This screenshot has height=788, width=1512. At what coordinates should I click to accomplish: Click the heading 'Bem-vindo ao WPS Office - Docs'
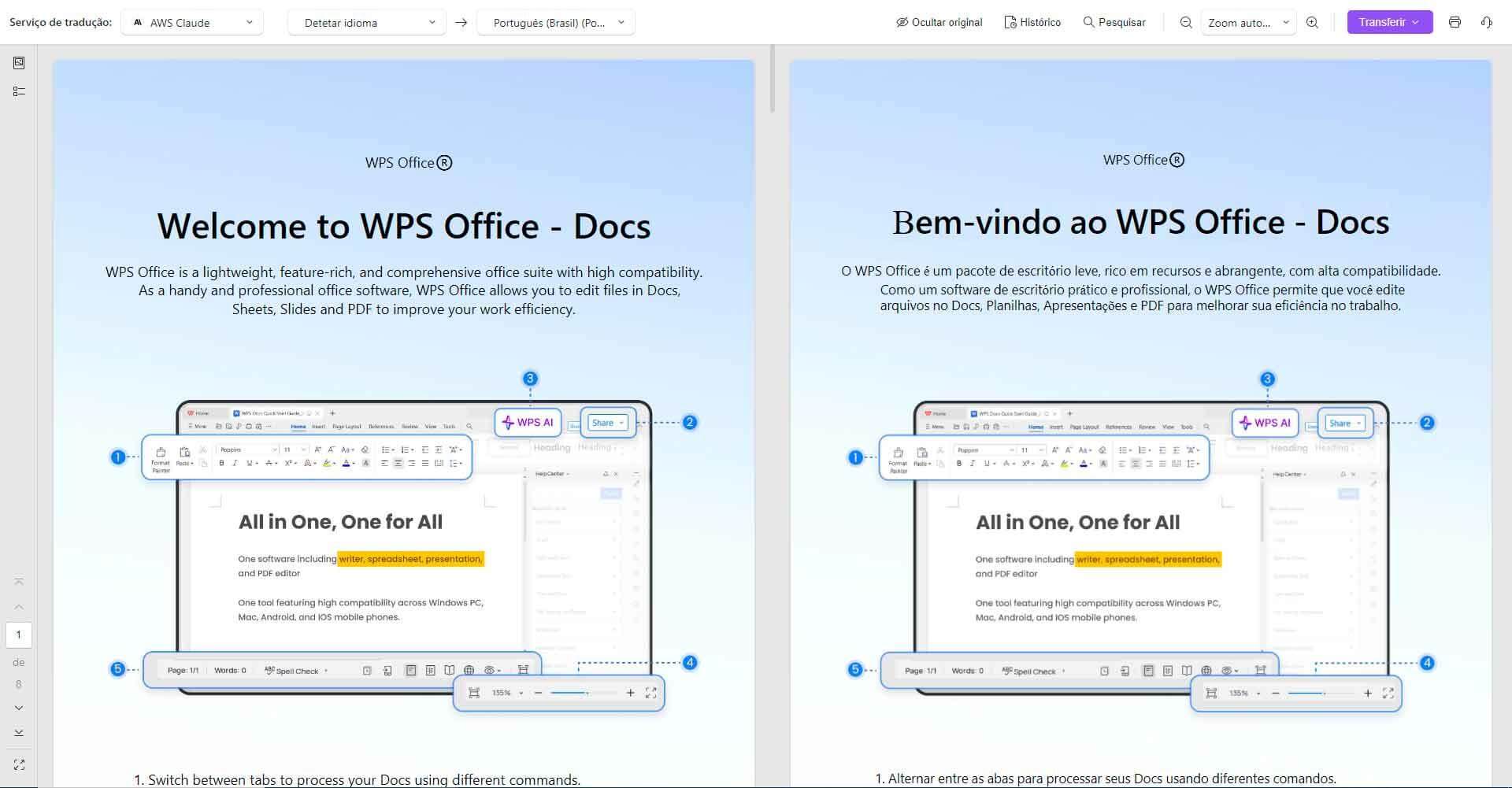pyautogui.click(x=1140, y=222)
